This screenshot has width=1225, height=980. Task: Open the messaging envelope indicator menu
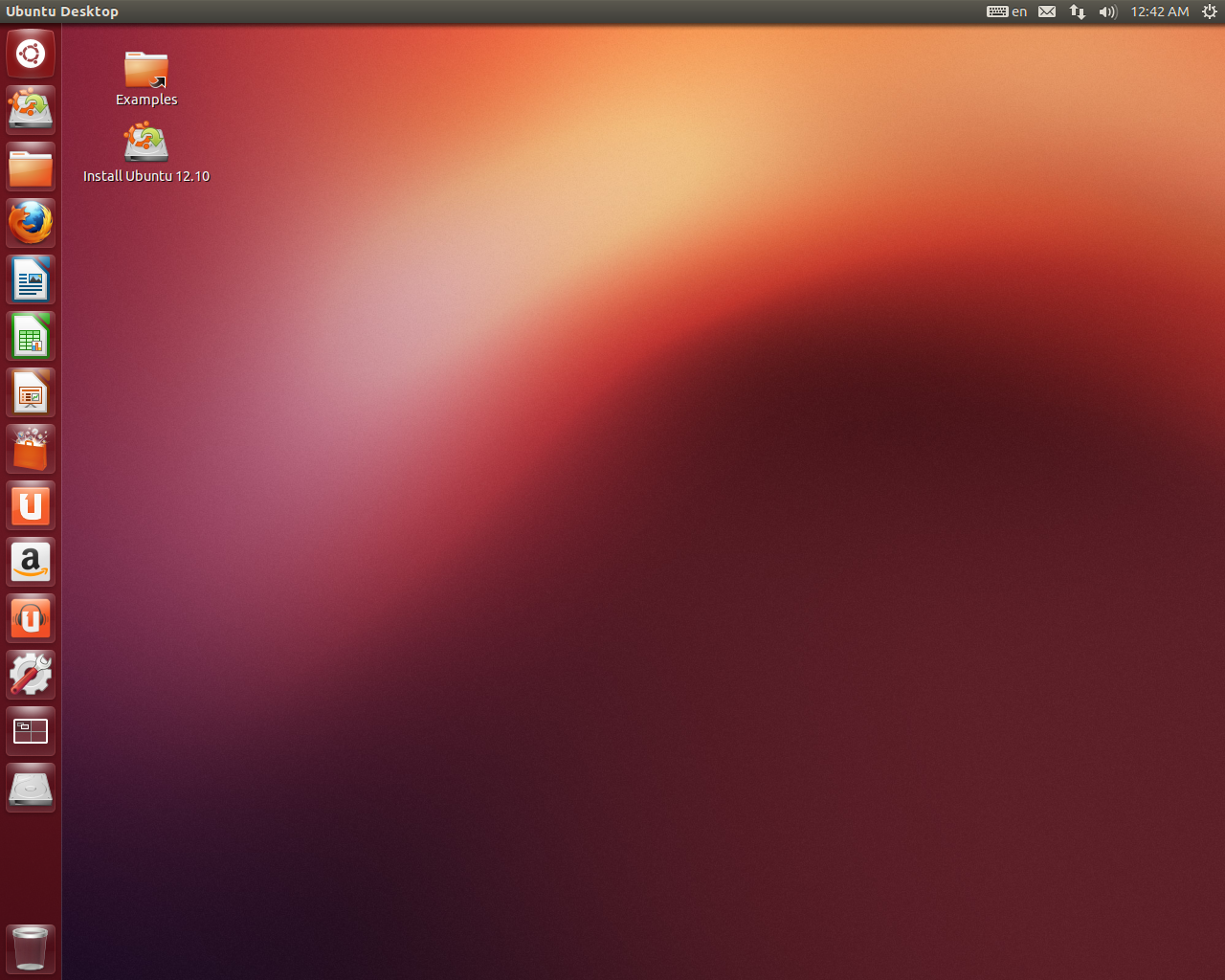(1046, 11)
